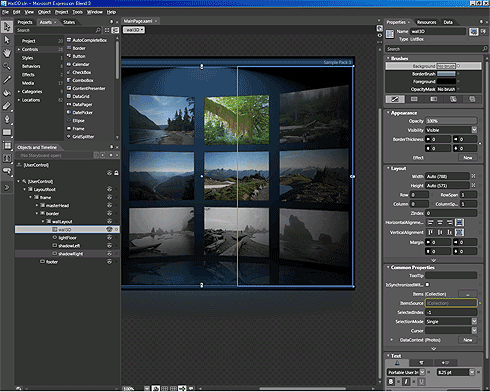
Task: Click the wall3D breadcrumb button
Action: (x=134, y=30)
